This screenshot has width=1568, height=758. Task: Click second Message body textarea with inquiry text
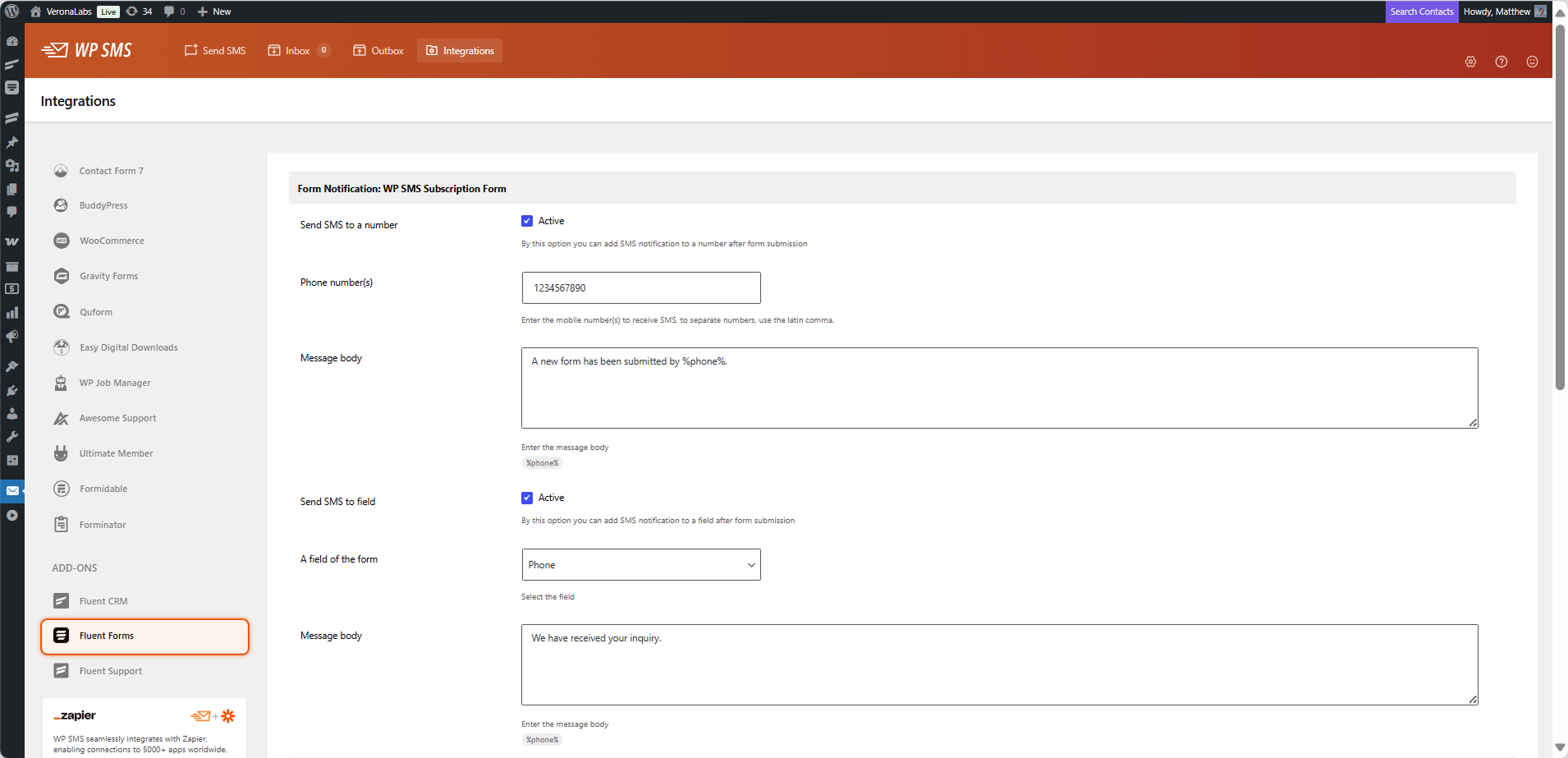(x=1000, y=664)
